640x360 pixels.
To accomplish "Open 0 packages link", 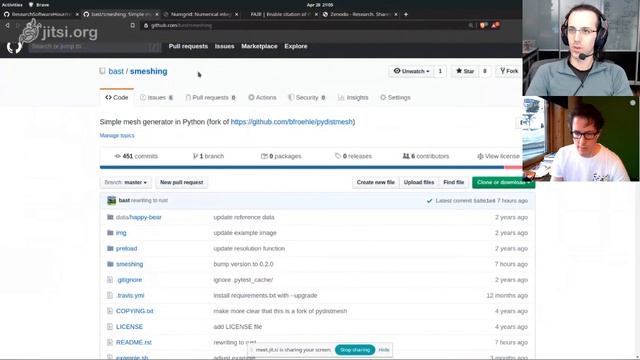I will [281, 156].
